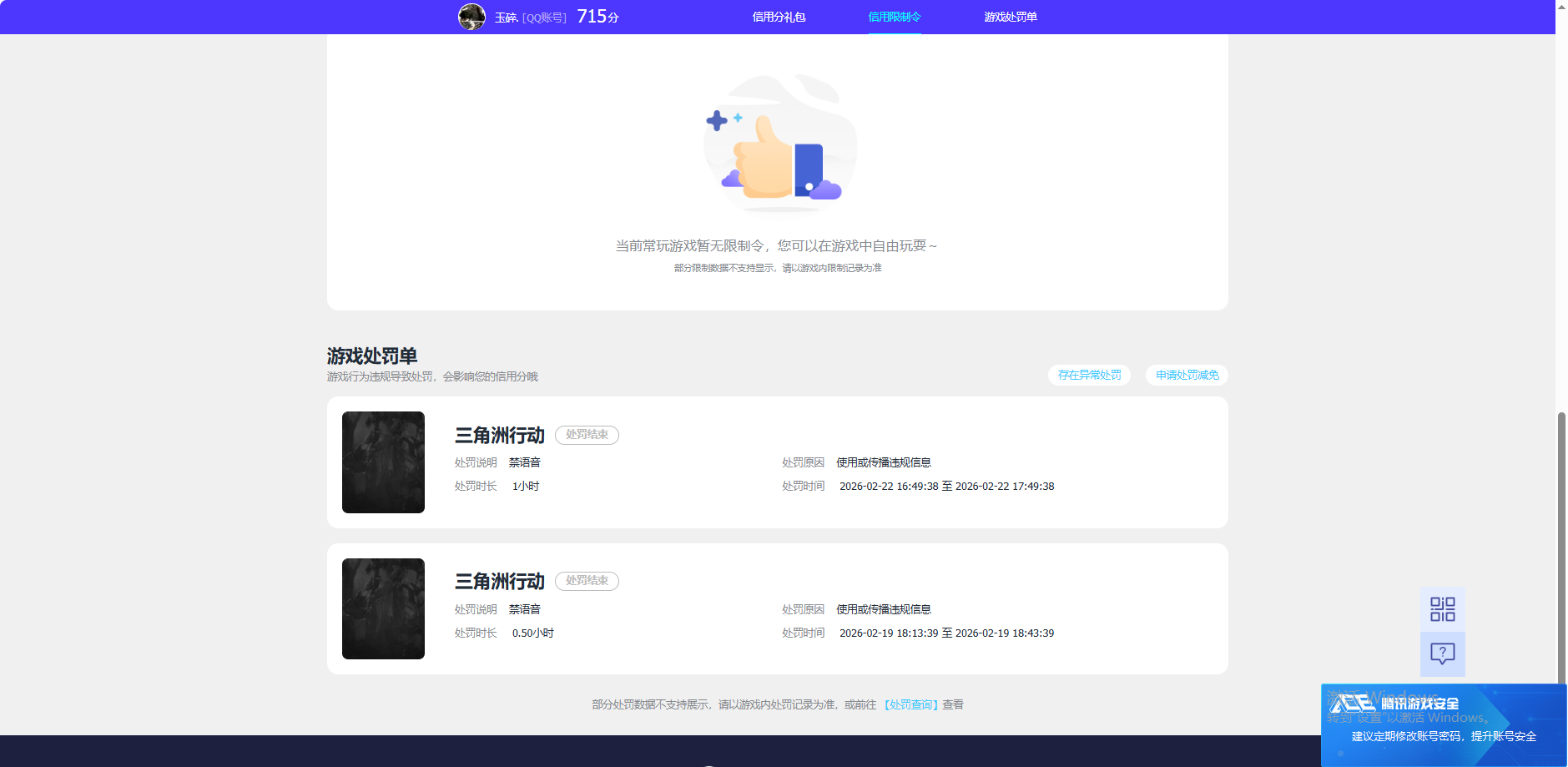Click the 存在异常处罚 button
Viewport: 1568px width, 767px height.
1089,375
